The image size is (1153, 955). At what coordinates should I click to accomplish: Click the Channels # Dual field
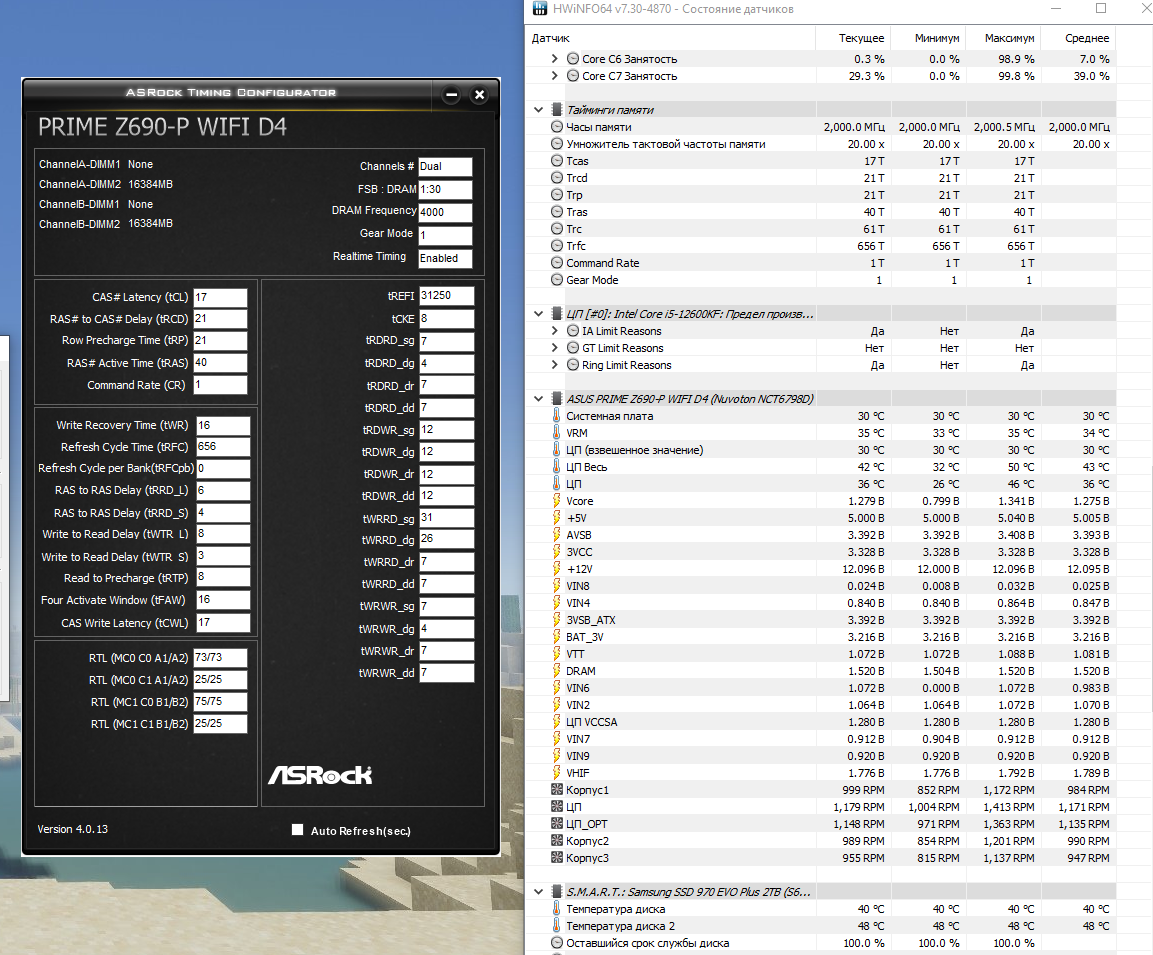click(445, 166)
